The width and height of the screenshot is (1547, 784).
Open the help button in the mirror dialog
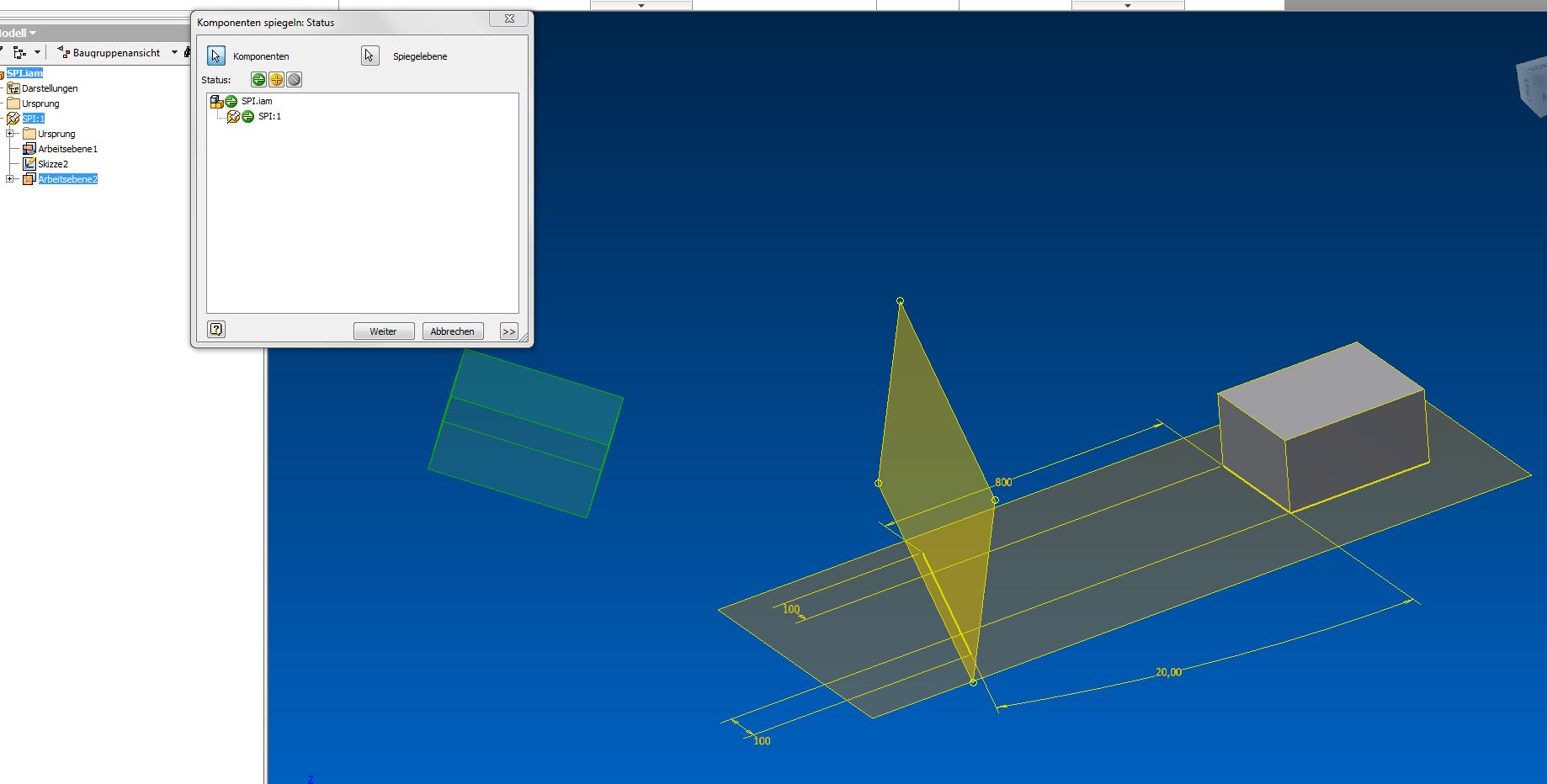pos(216,329)
